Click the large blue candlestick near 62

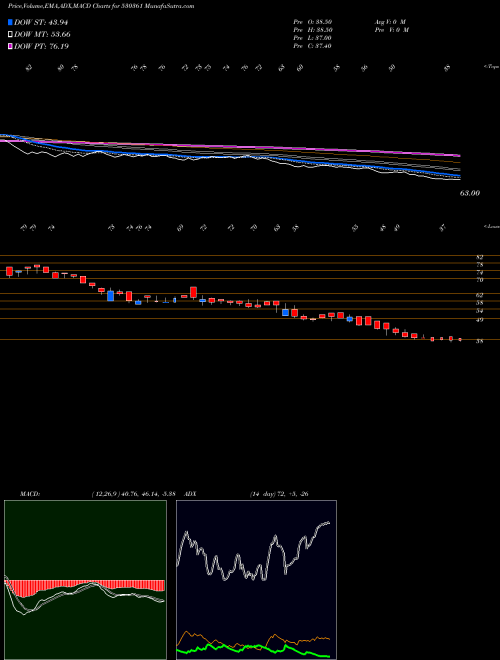[x=110, y=295]
